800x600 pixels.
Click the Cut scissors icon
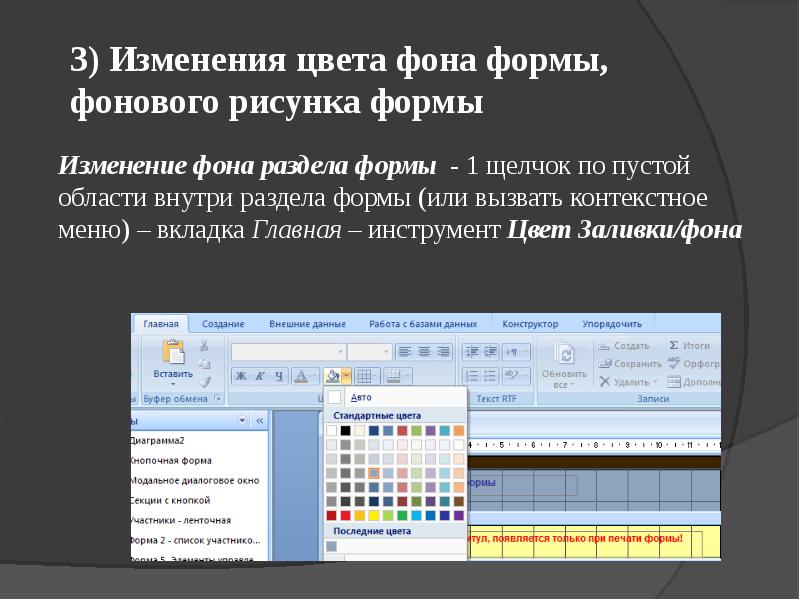204,346
